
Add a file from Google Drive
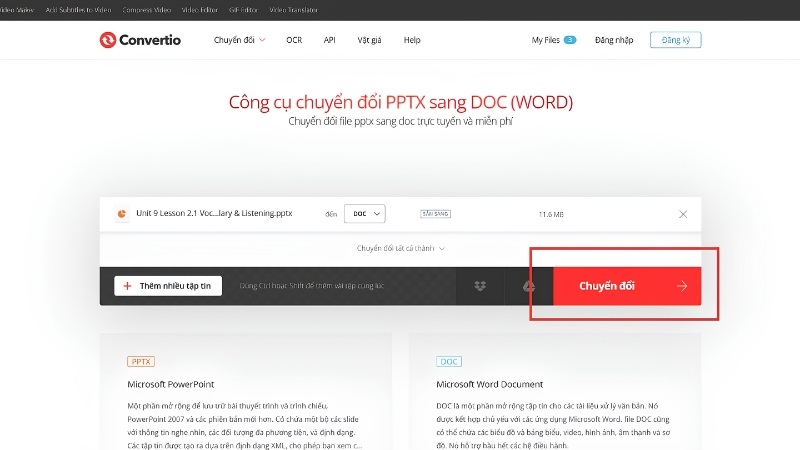tap(529, 286)
